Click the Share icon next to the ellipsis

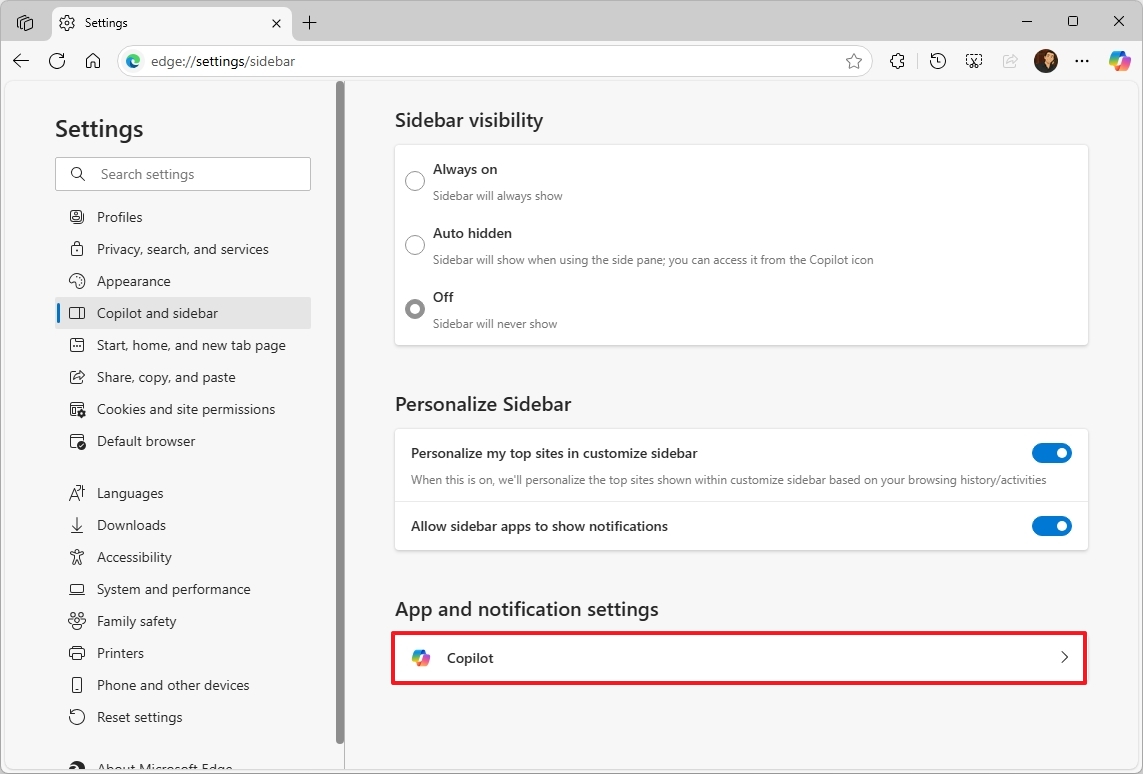click(1010, 61)
